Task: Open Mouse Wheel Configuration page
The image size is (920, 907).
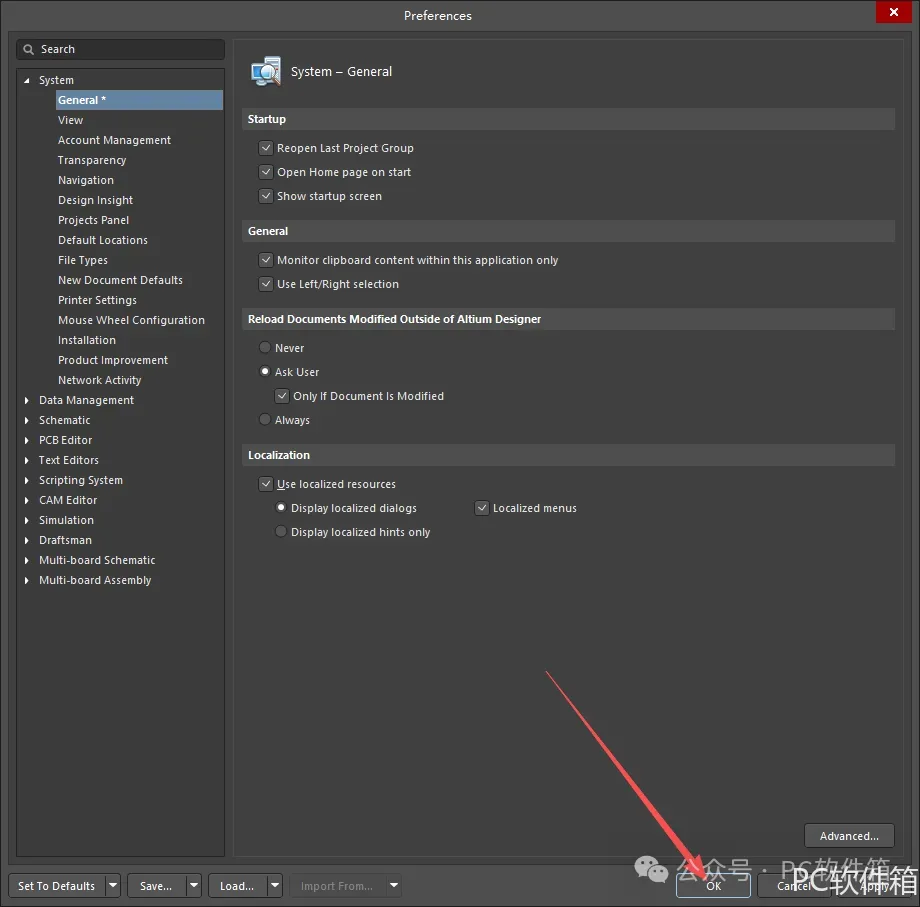Action: (131, 320)
